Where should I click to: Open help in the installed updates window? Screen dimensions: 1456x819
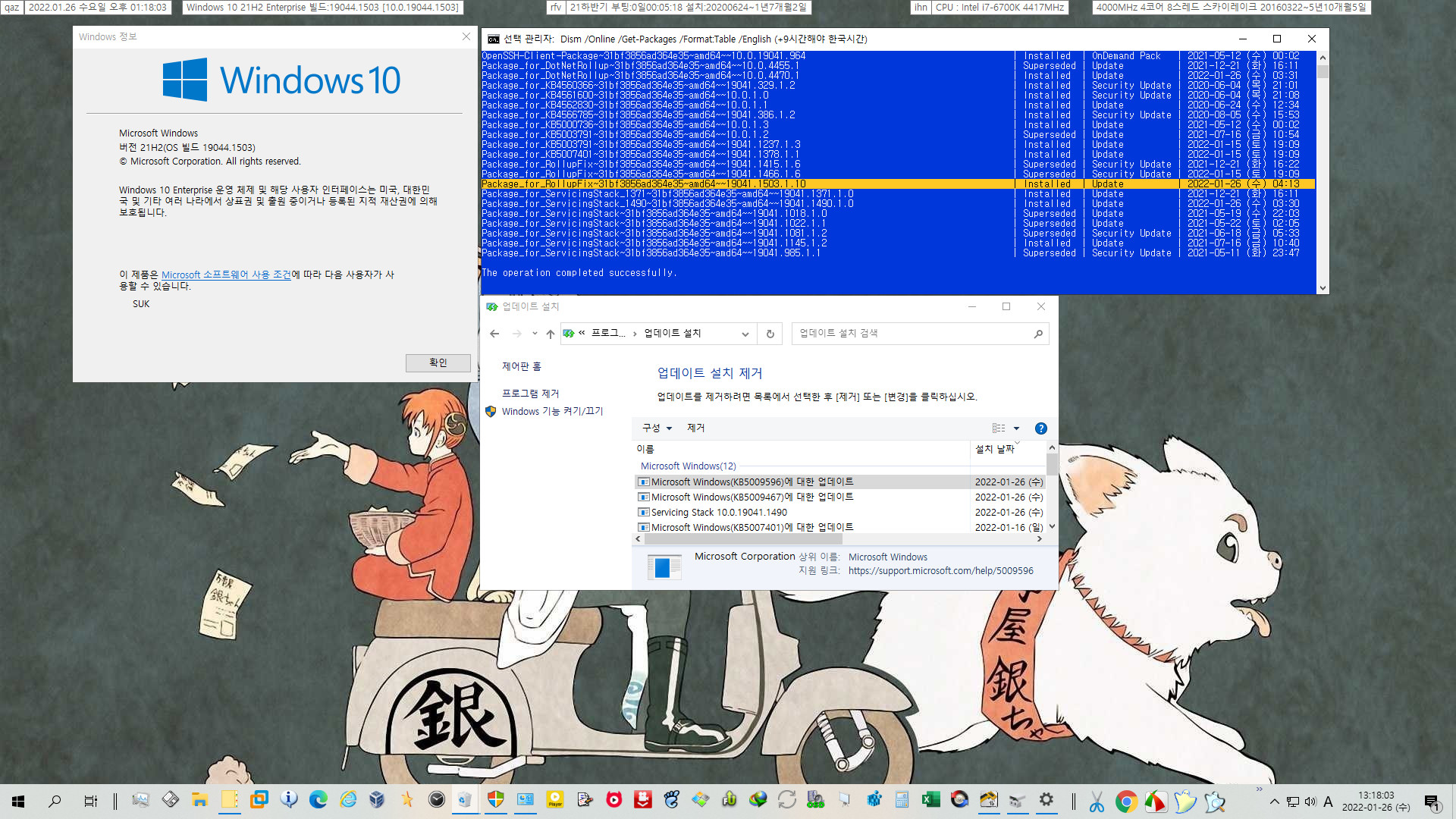[1041, 428]
